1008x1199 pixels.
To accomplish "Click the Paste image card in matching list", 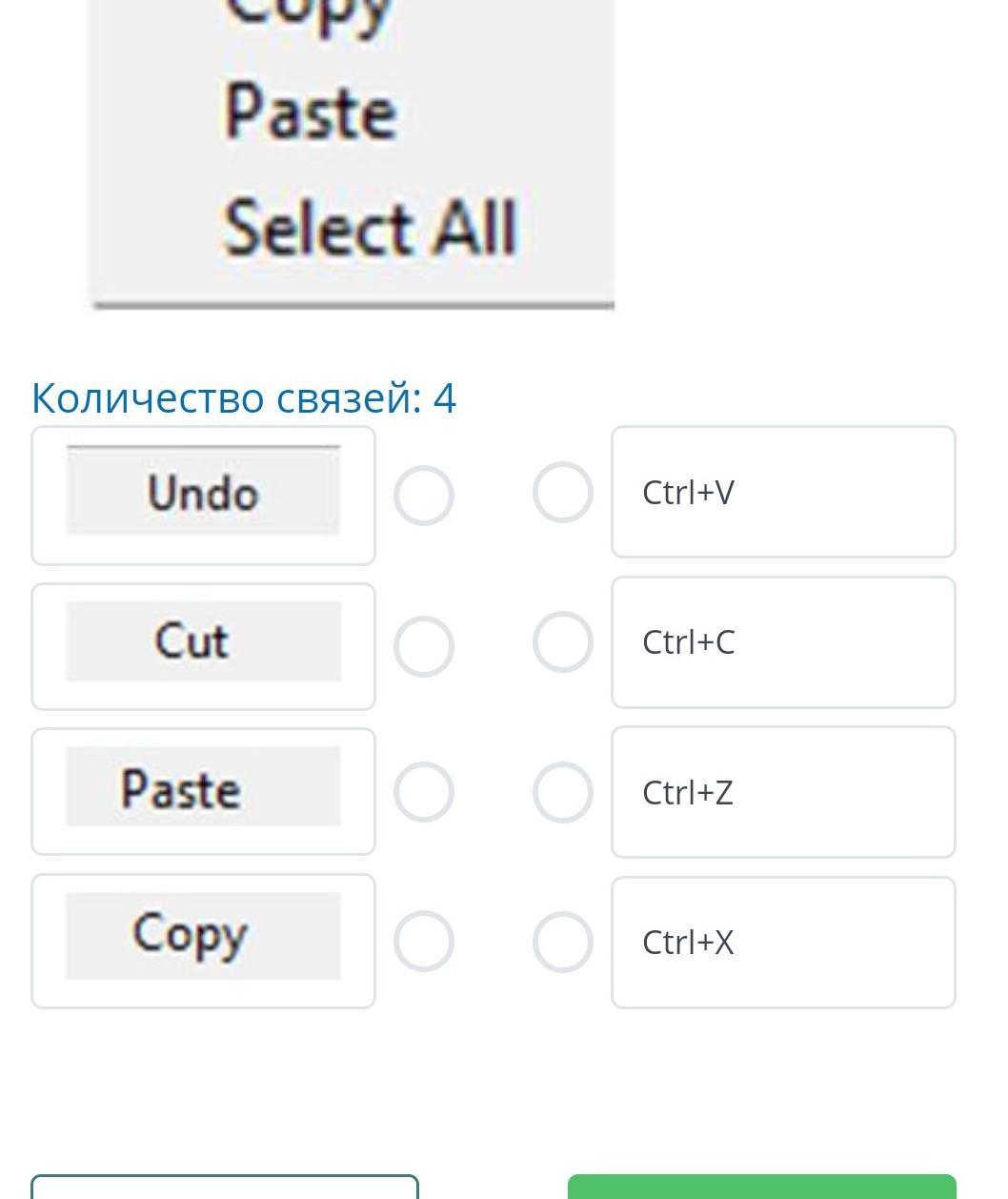I will coord(203,791).
